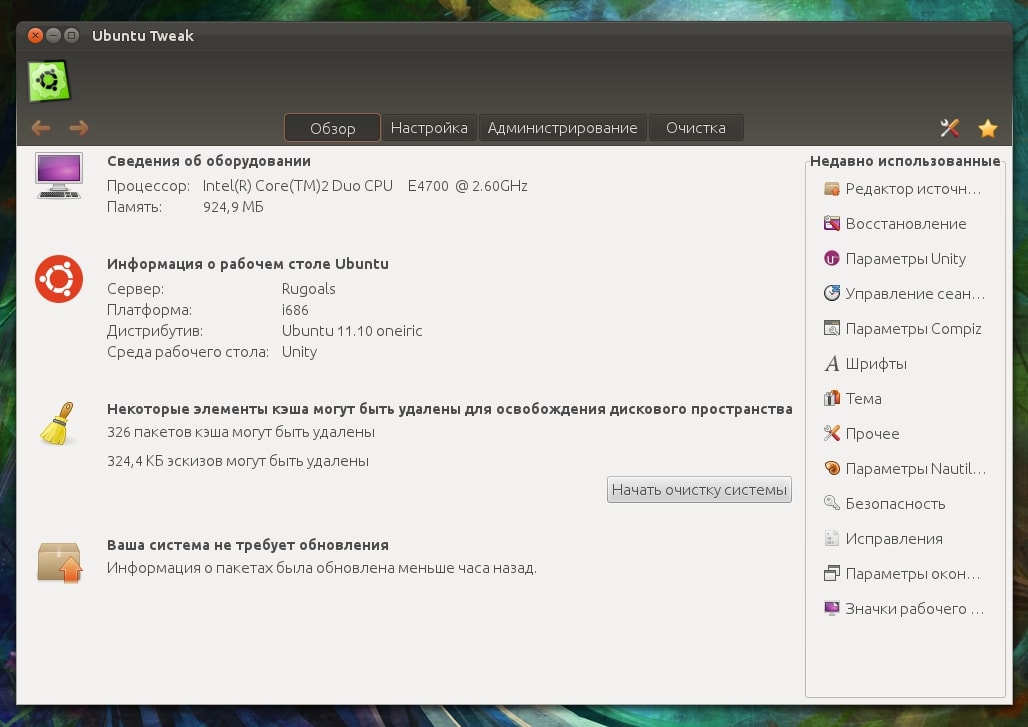Open Редактор источн… recent item label

913,189
